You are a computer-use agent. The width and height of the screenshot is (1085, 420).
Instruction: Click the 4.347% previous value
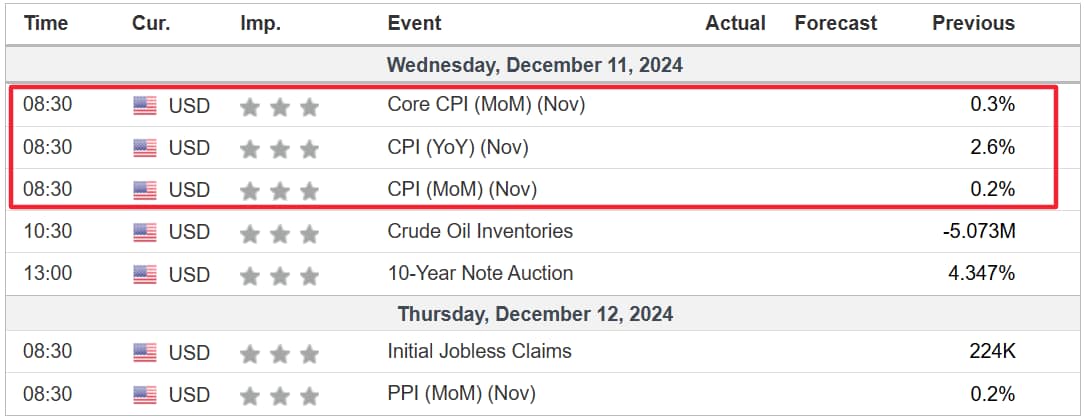click(x=981, y=273)
